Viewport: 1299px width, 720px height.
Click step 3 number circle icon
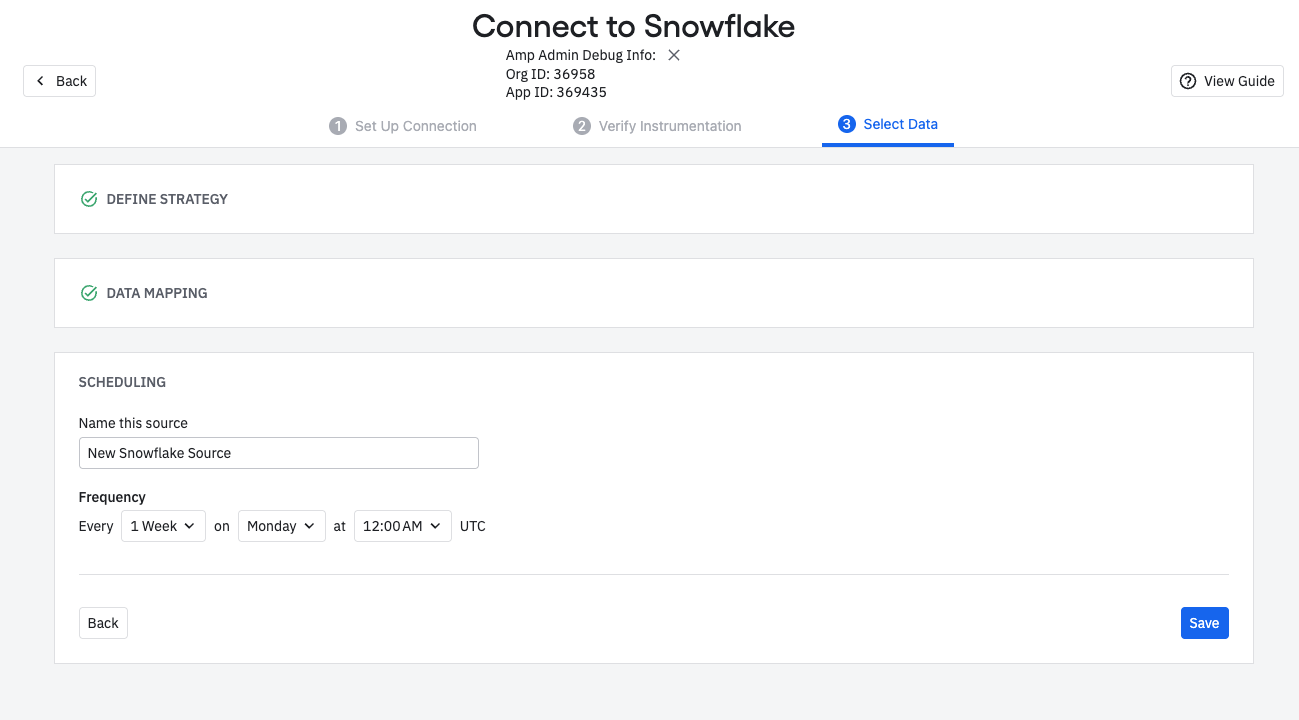847,124
